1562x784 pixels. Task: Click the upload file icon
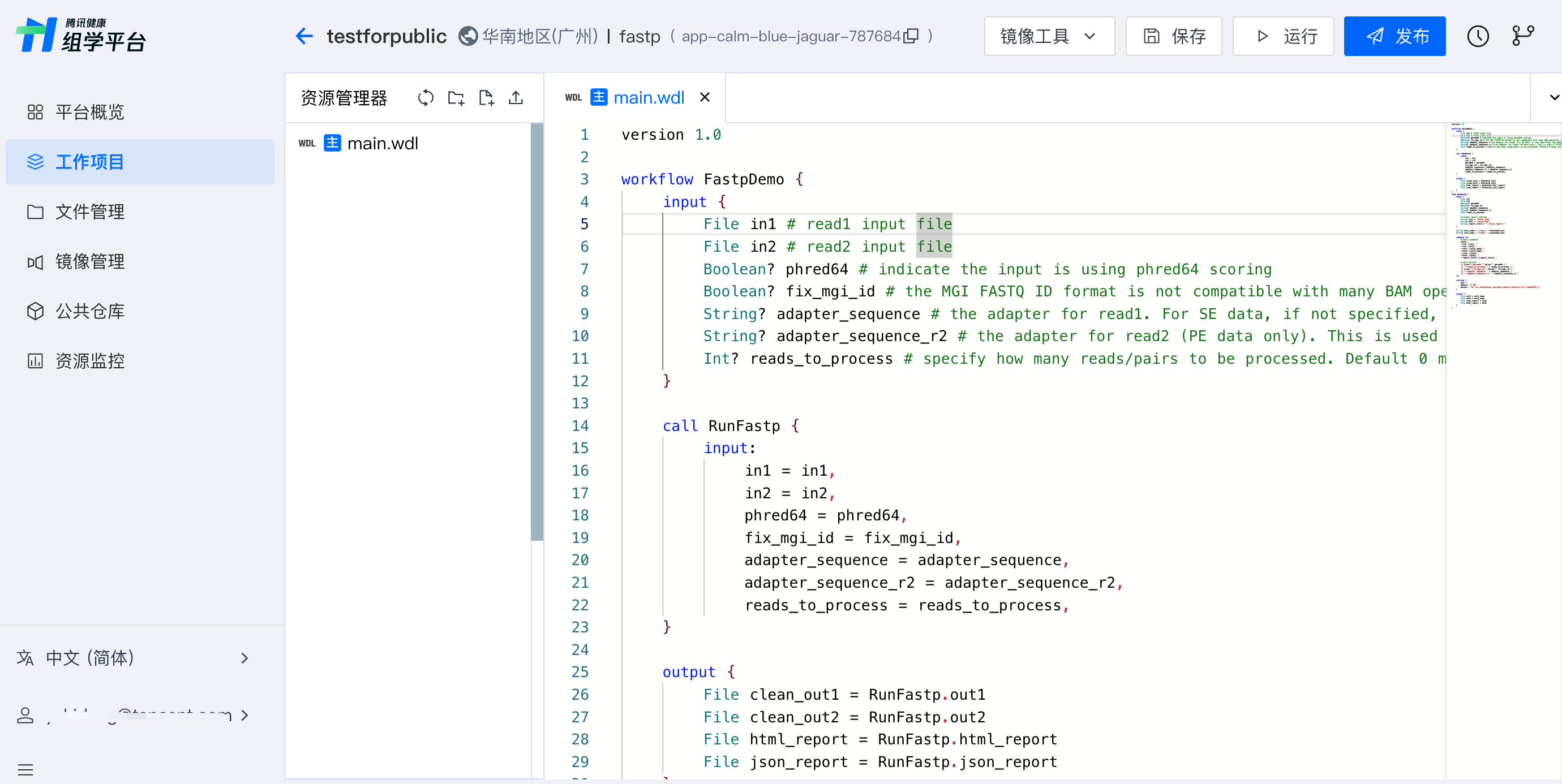[516, 97]
